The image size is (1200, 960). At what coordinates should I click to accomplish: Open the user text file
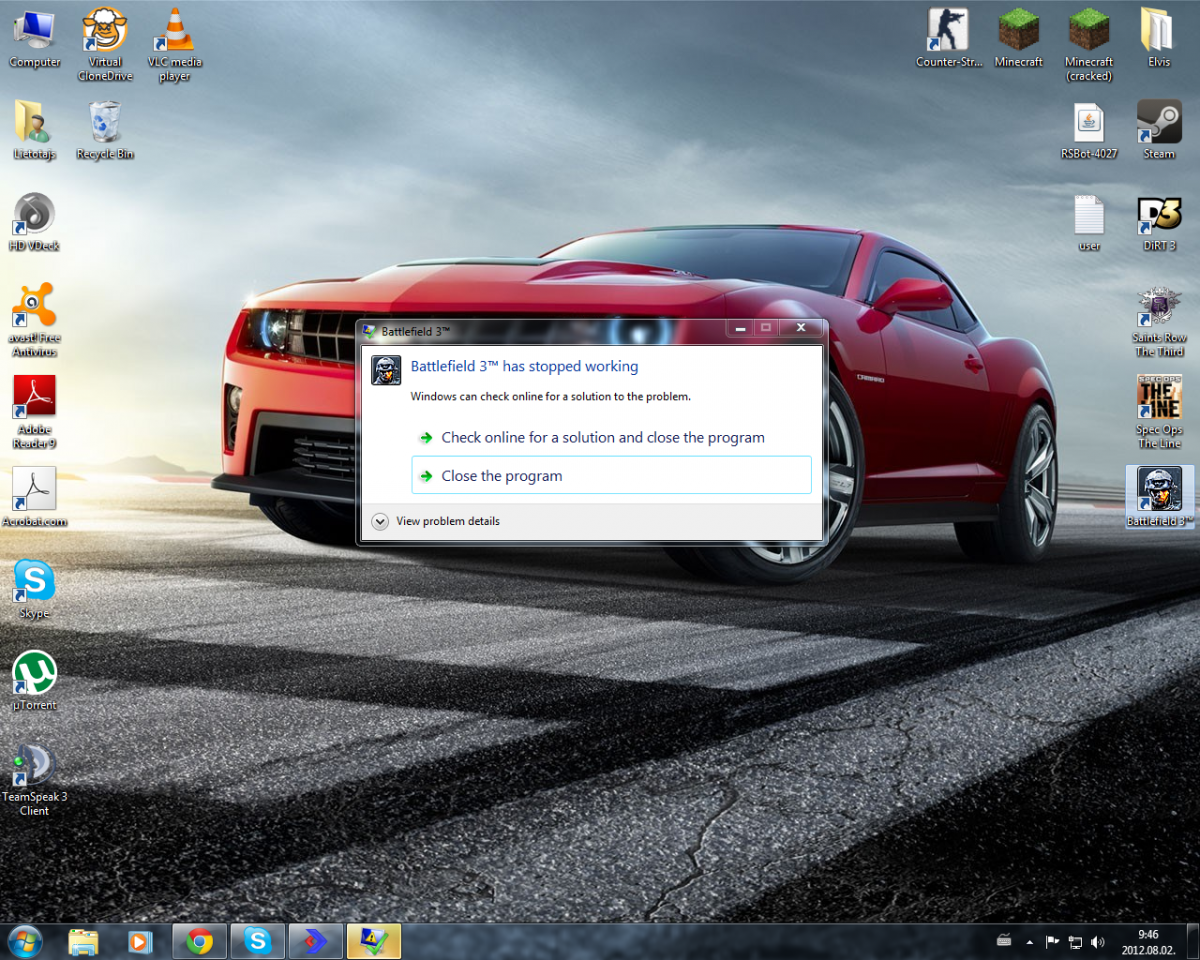click(1089, 222)
